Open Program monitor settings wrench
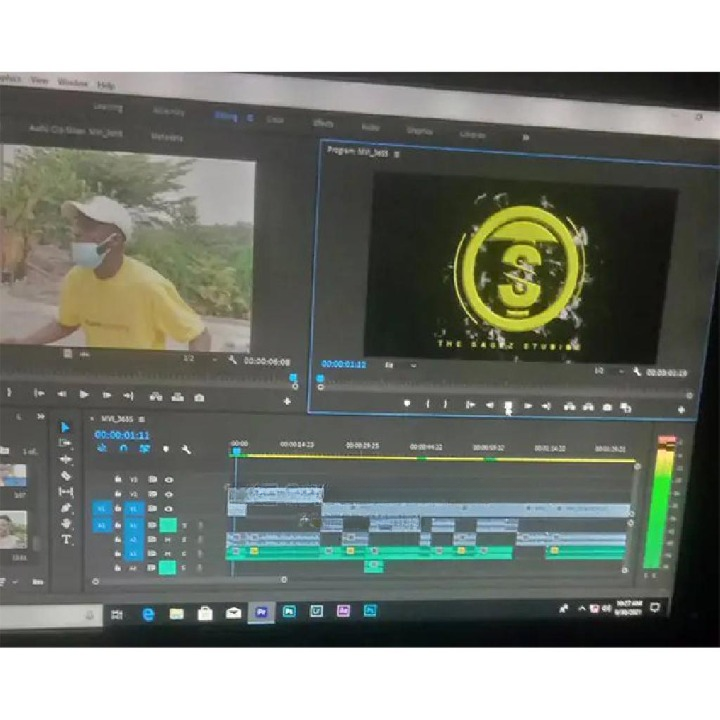720x720 pixels. tap(637, 371)
